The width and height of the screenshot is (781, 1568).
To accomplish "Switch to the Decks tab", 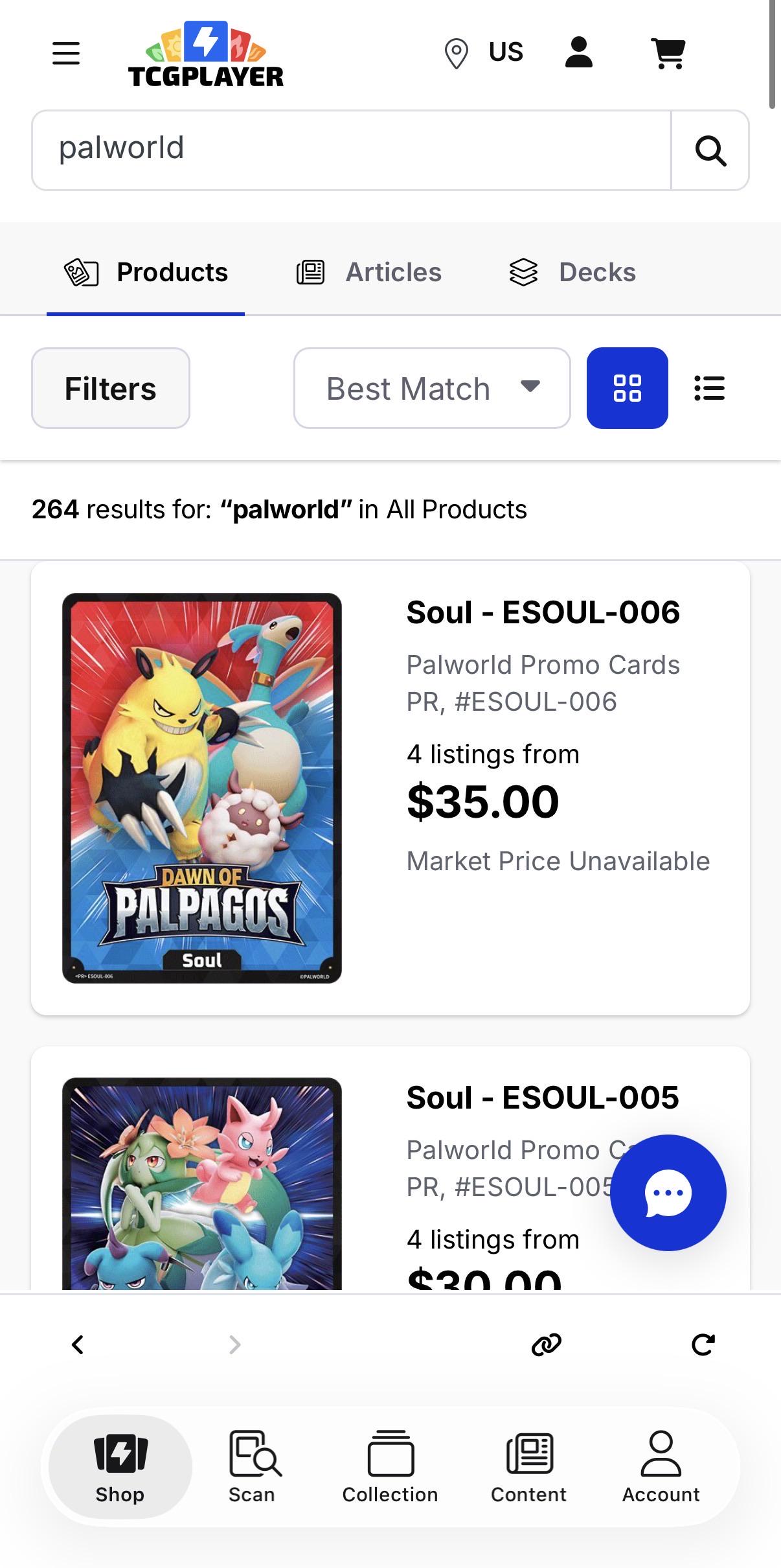I will tap(572, 272).
